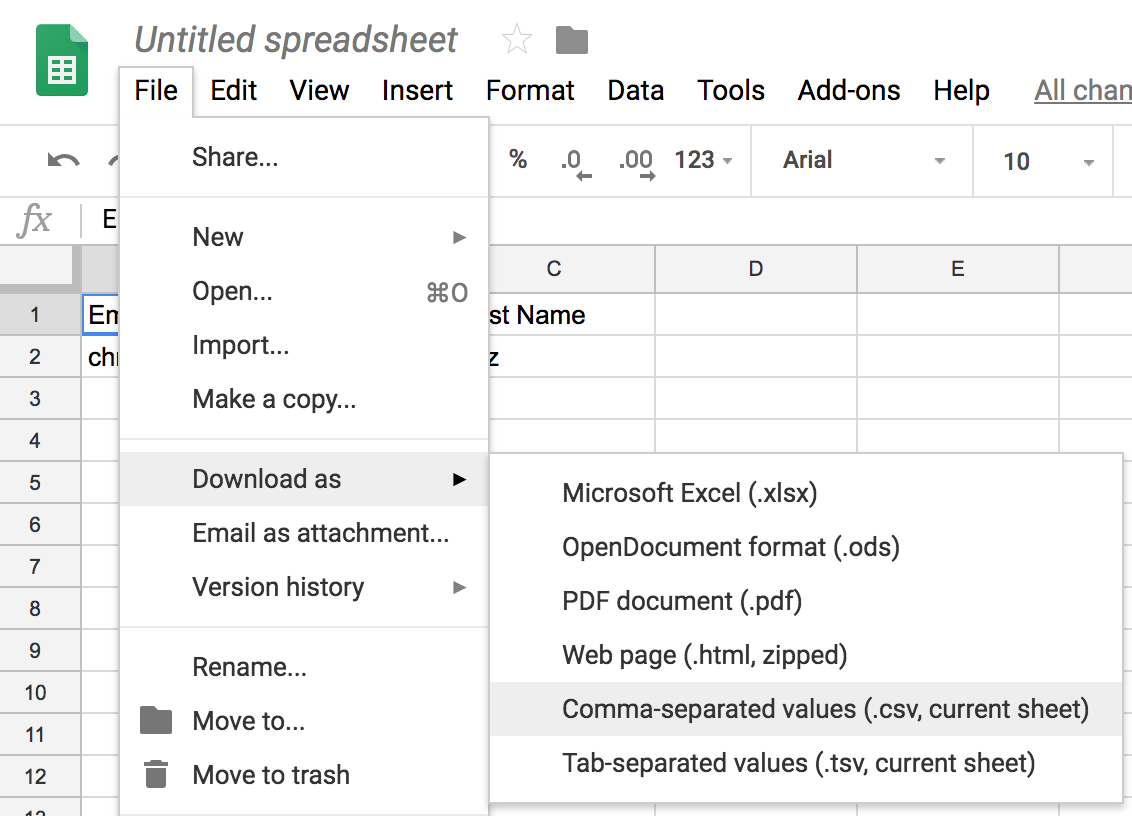Select row 10 header
Image resolution: width=1132 pixels, height=816 pixels.
tap(40, 692)
